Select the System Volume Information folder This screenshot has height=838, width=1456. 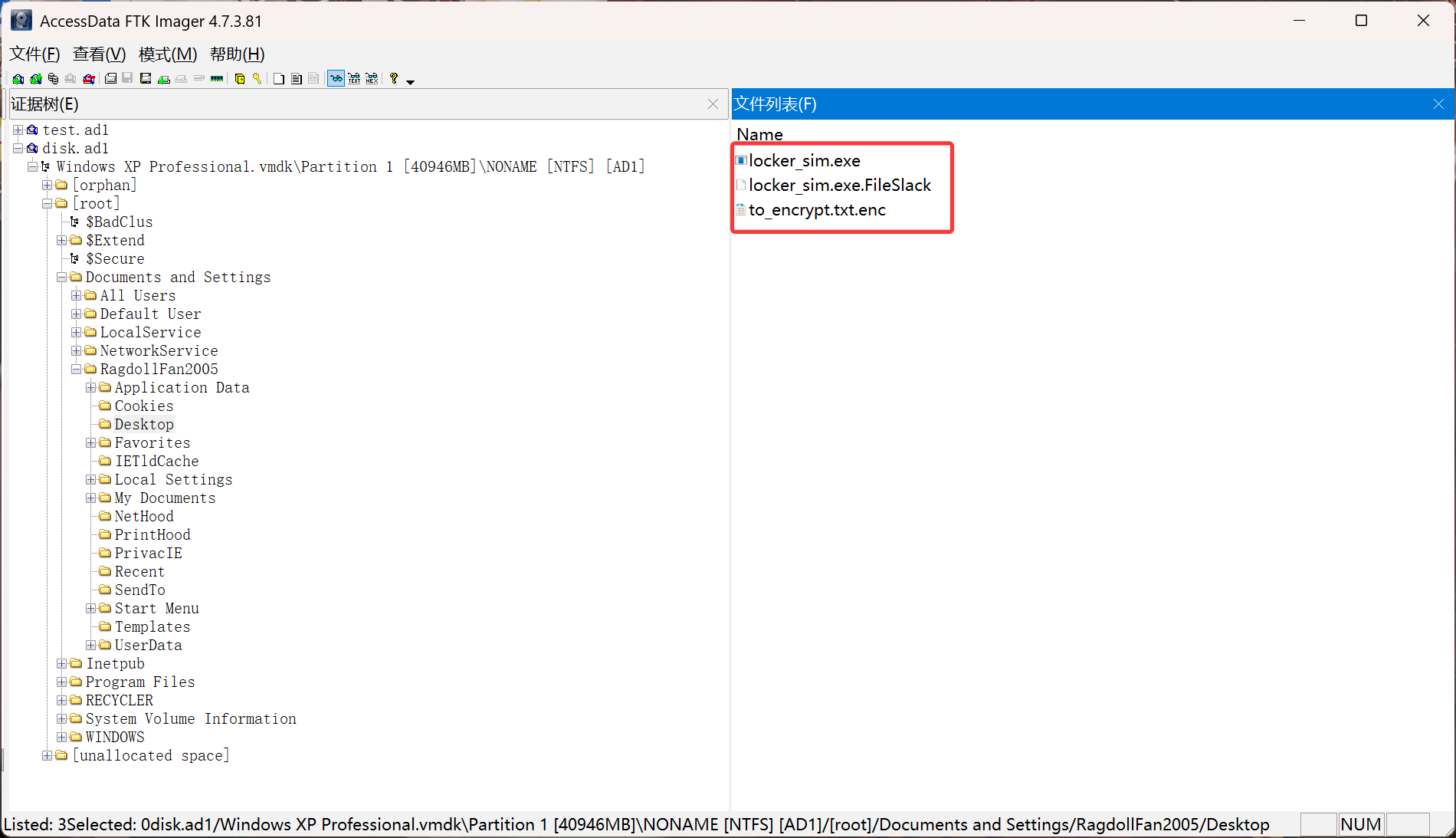191,719
